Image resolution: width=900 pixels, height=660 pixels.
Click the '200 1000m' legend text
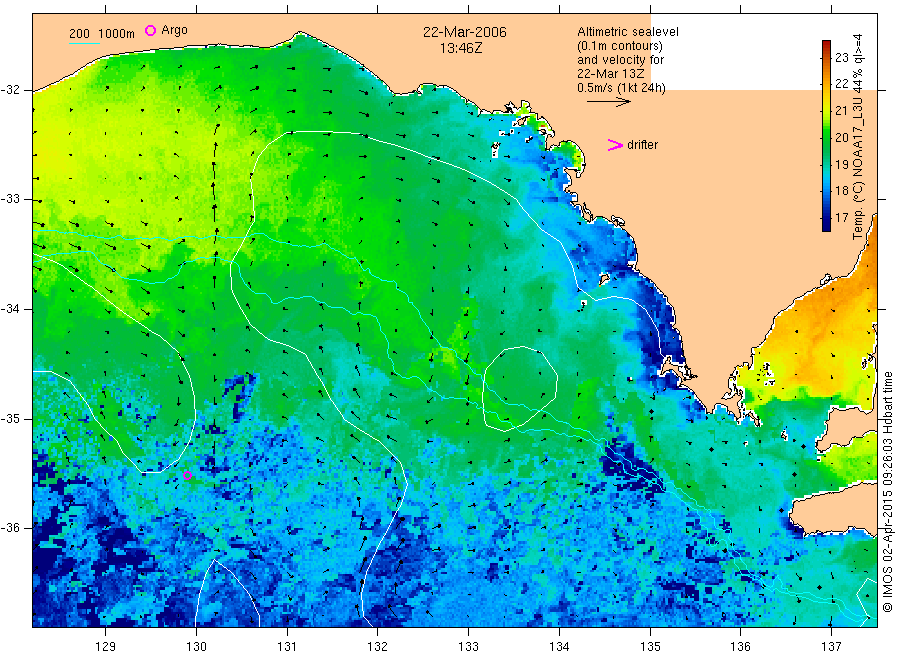click(x=102, y=34)
